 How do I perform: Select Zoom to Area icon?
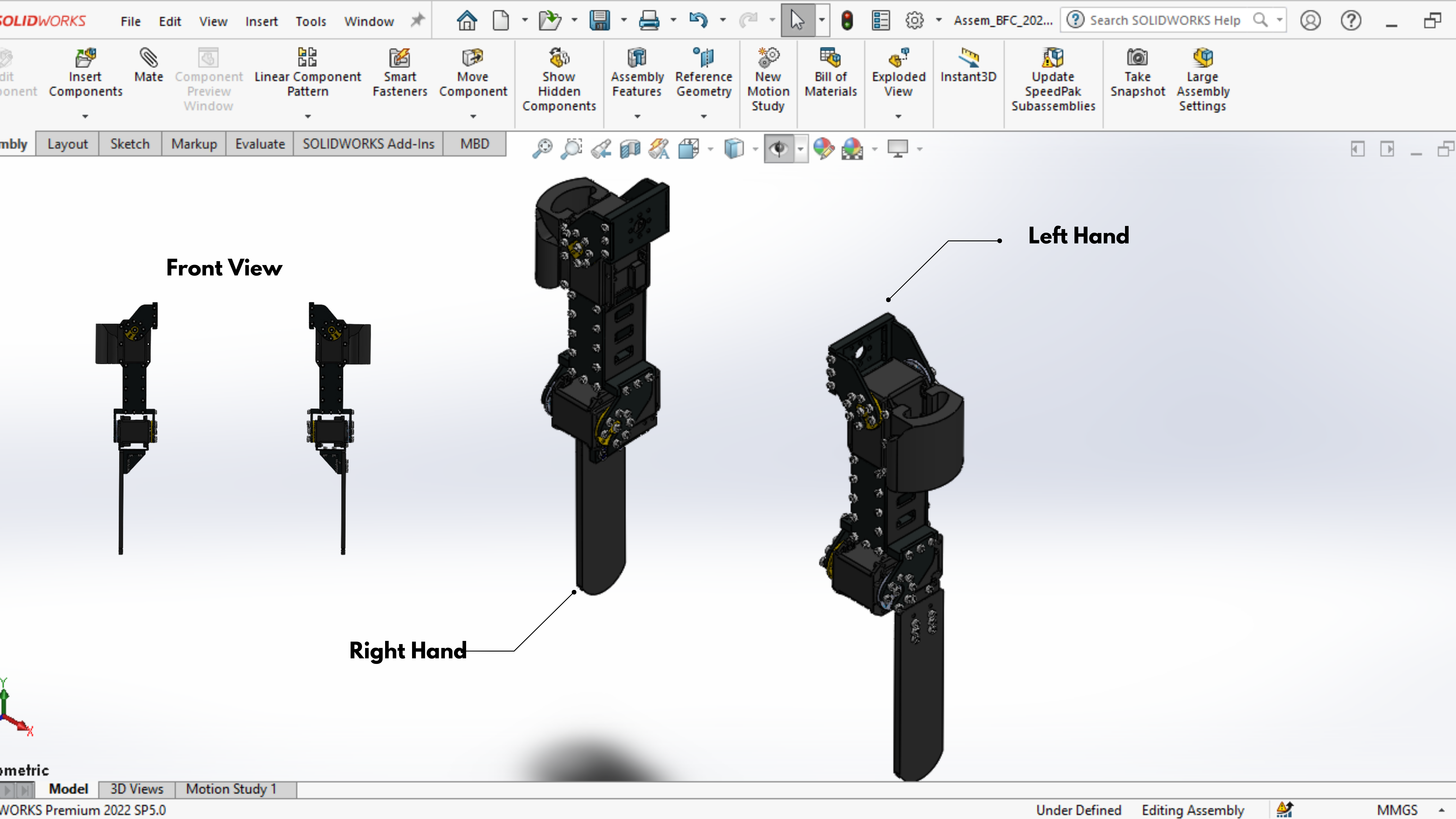(571, 149)
